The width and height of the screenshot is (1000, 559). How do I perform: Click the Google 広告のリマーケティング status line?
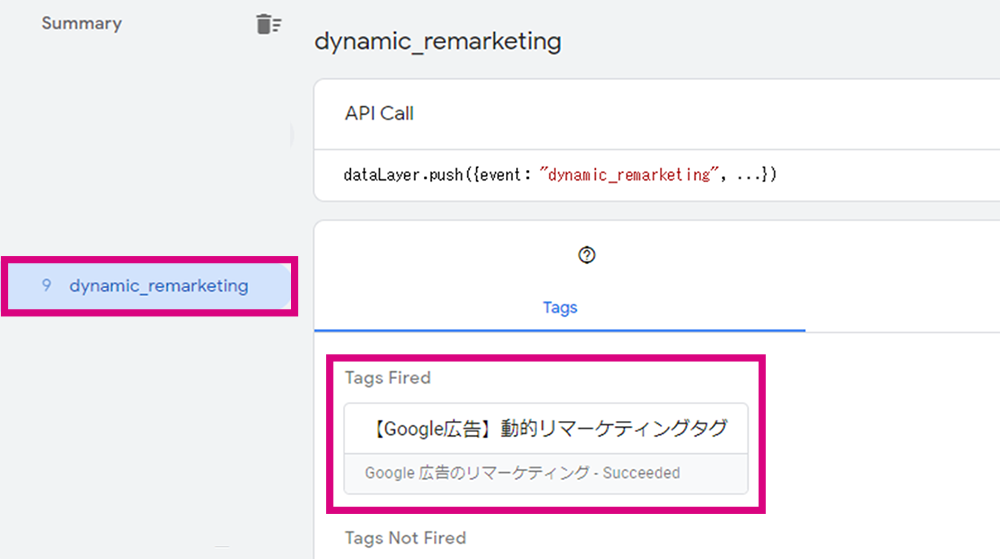522,473
